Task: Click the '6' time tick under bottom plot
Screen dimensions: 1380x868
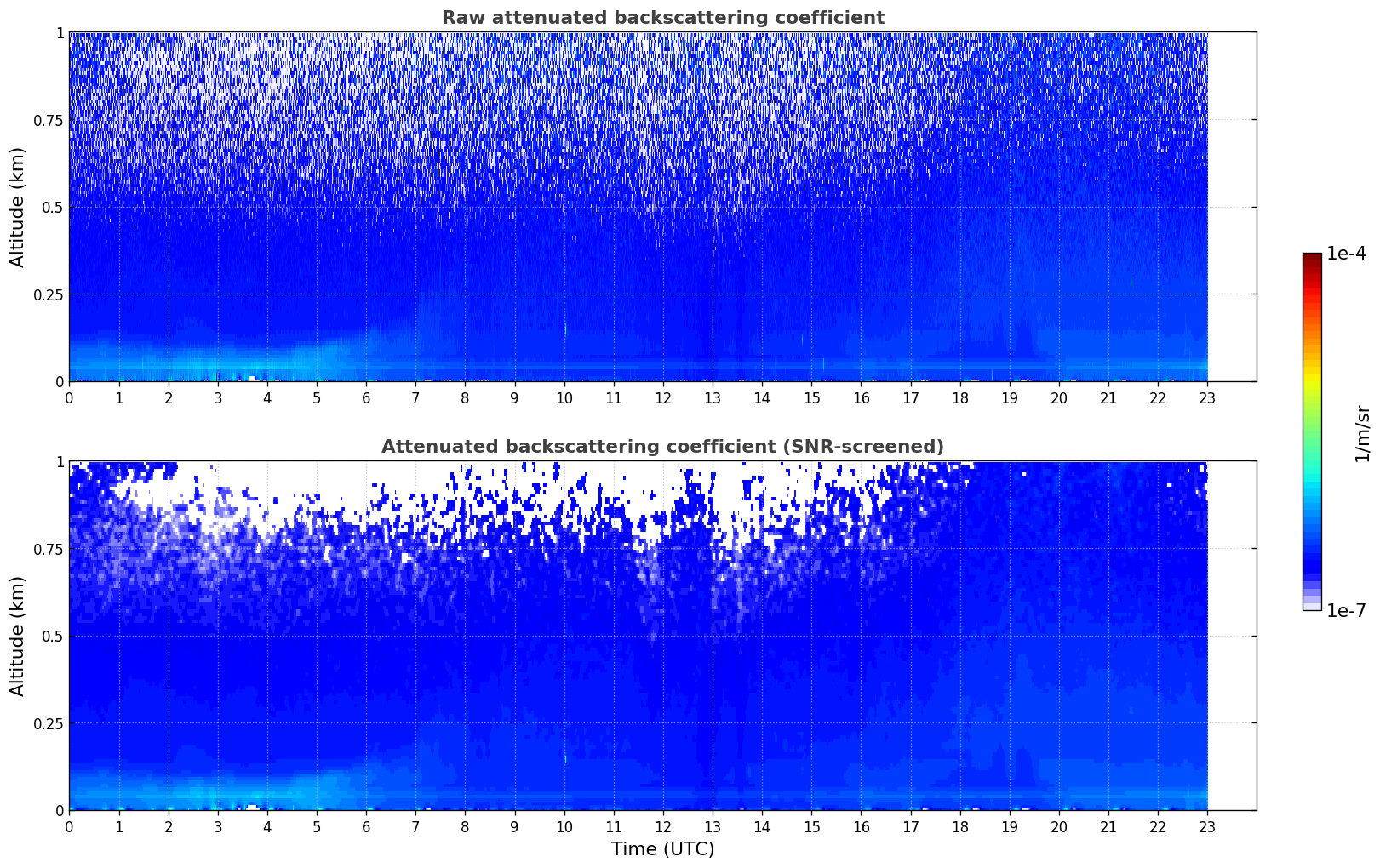Action: [x=366, y=826]
